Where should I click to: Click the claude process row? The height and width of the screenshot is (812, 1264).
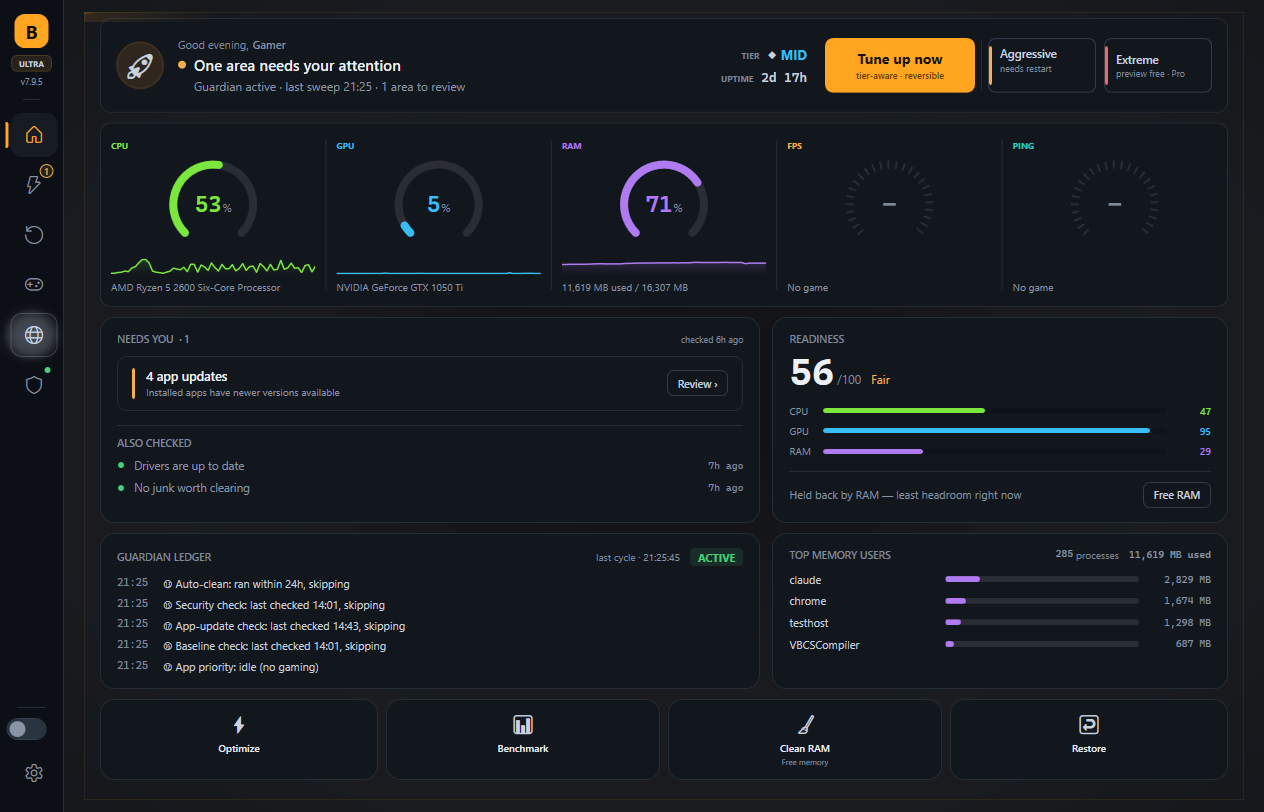point(1000,579)
